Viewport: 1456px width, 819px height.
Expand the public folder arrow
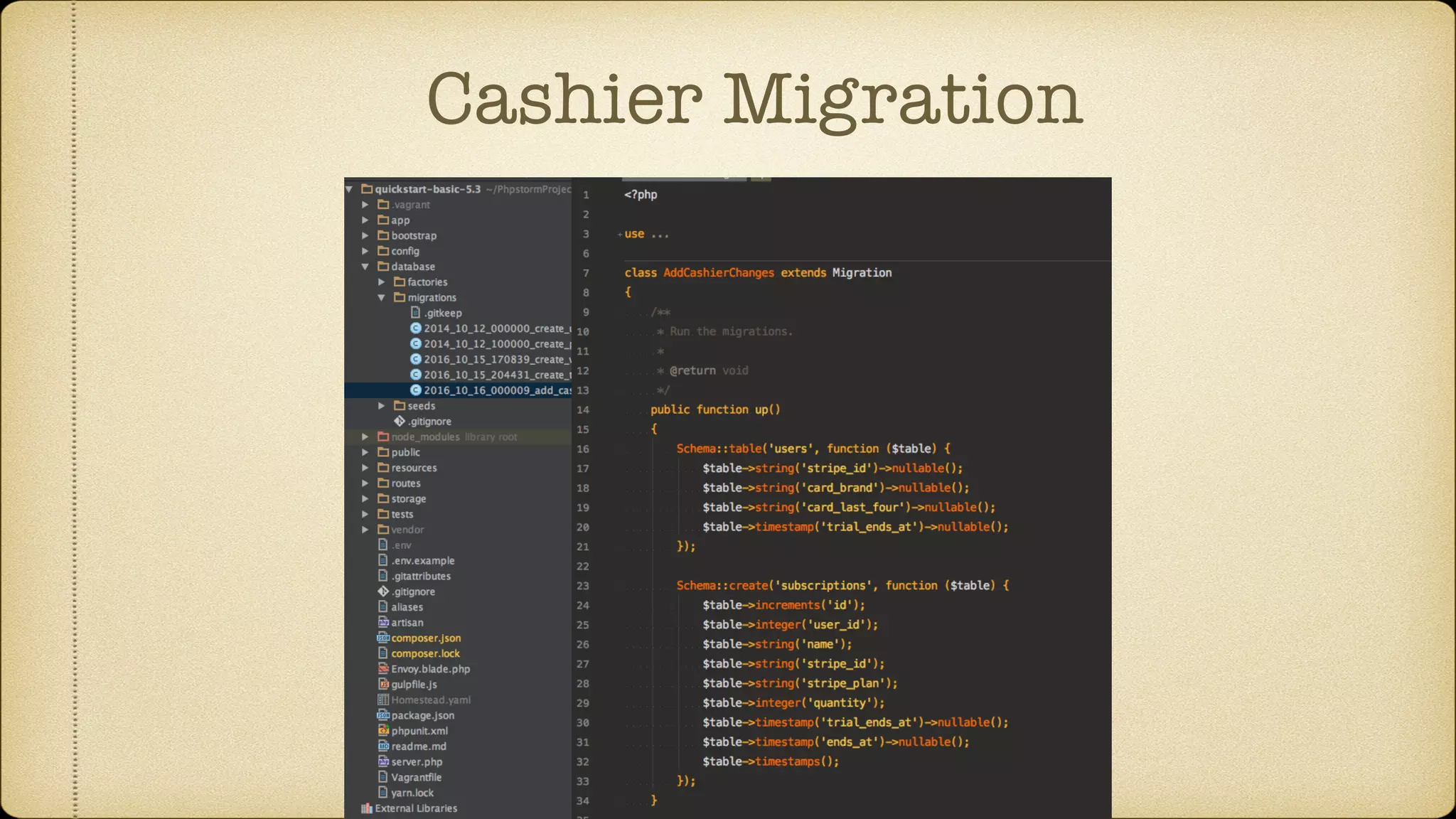tap(365, 452)
